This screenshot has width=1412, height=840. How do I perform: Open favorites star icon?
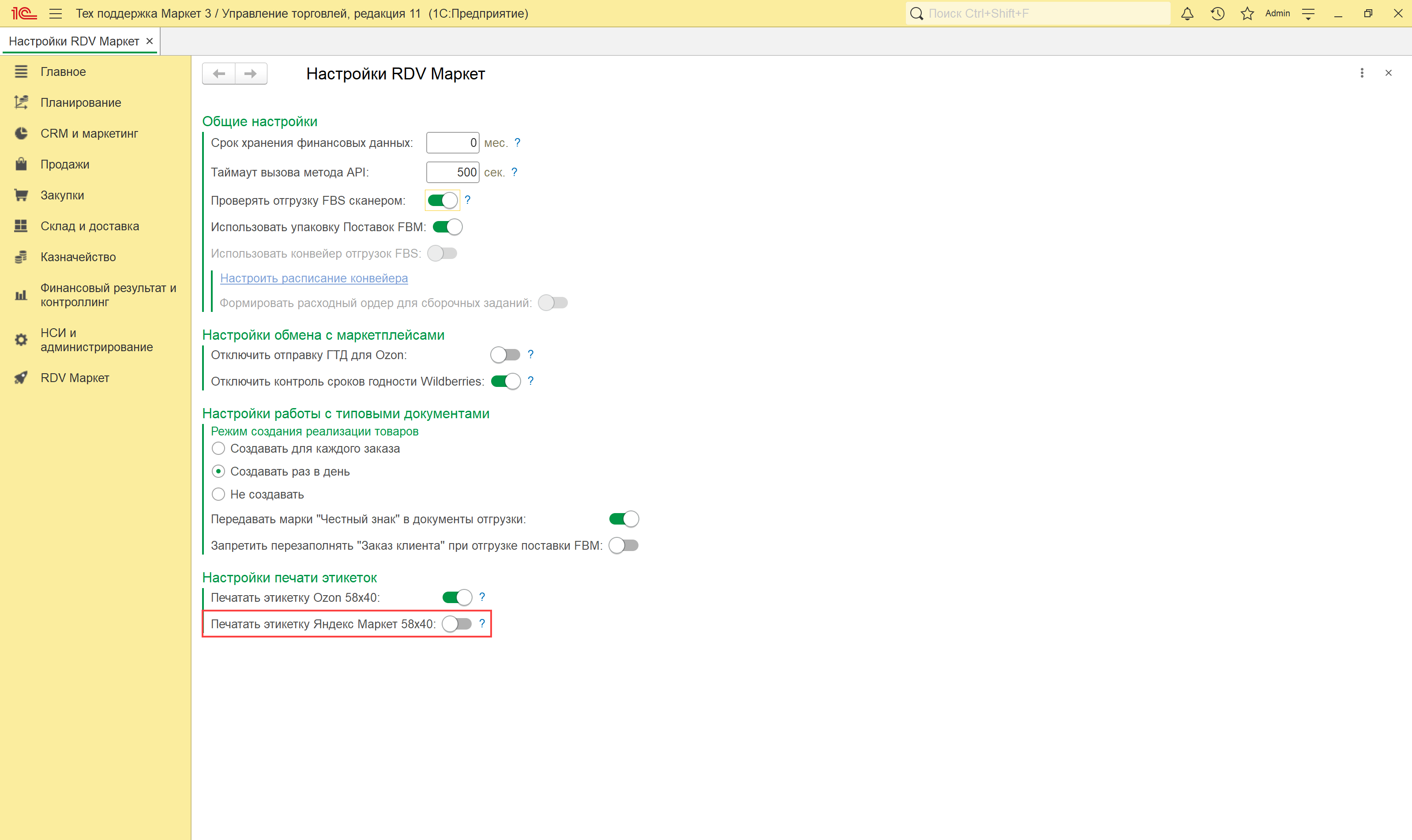[1247, 14]
